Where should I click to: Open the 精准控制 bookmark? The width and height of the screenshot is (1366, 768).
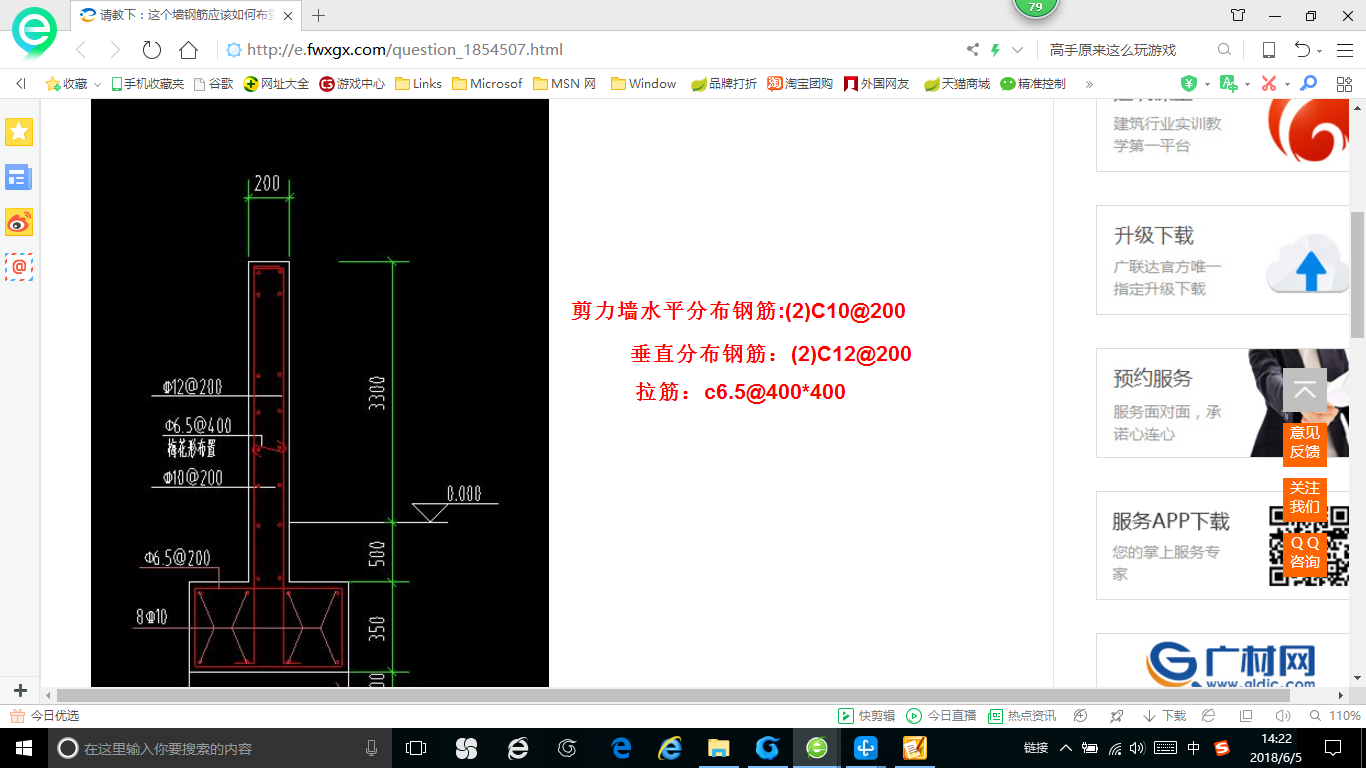tap(1033, 84)
